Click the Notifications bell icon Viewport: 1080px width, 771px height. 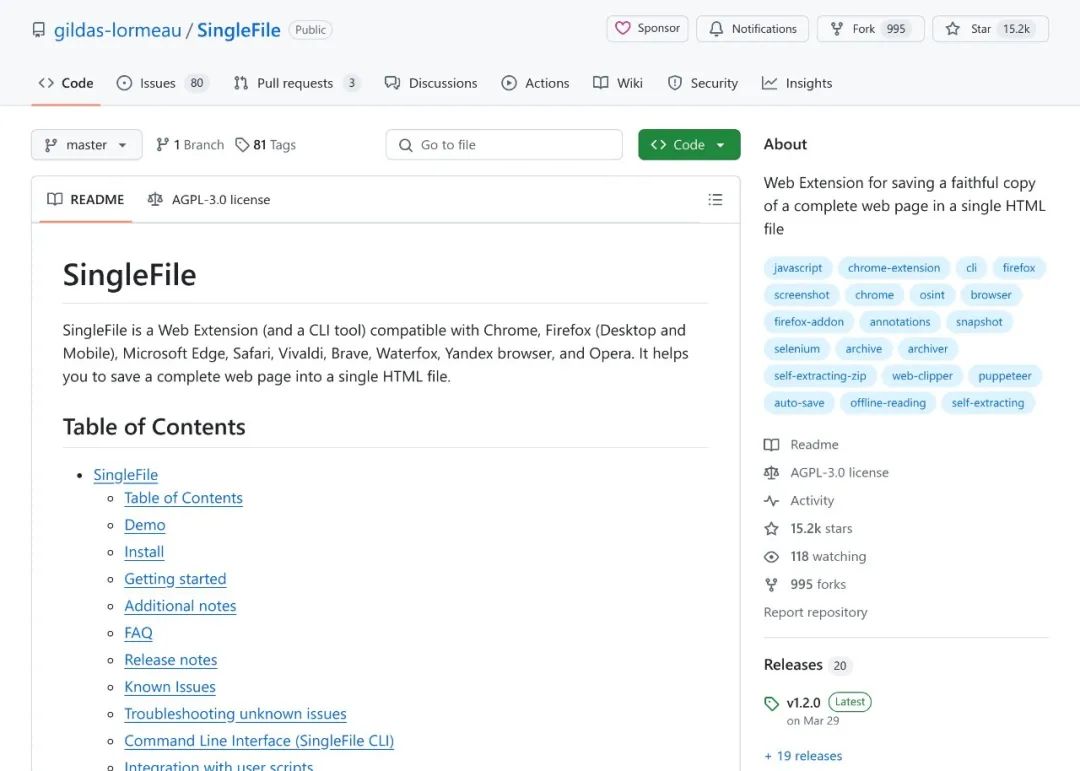(x=716, y=29)
